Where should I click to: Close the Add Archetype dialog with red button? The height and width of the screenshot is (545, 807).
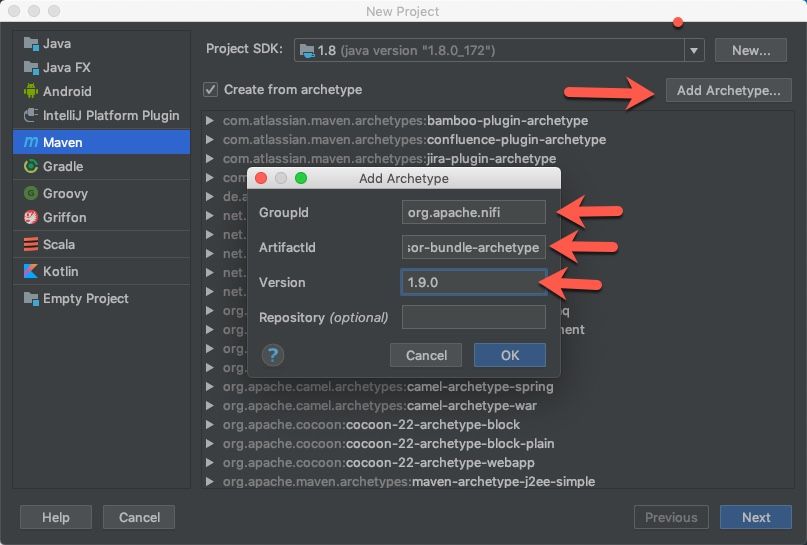click(x=261, y=178)
